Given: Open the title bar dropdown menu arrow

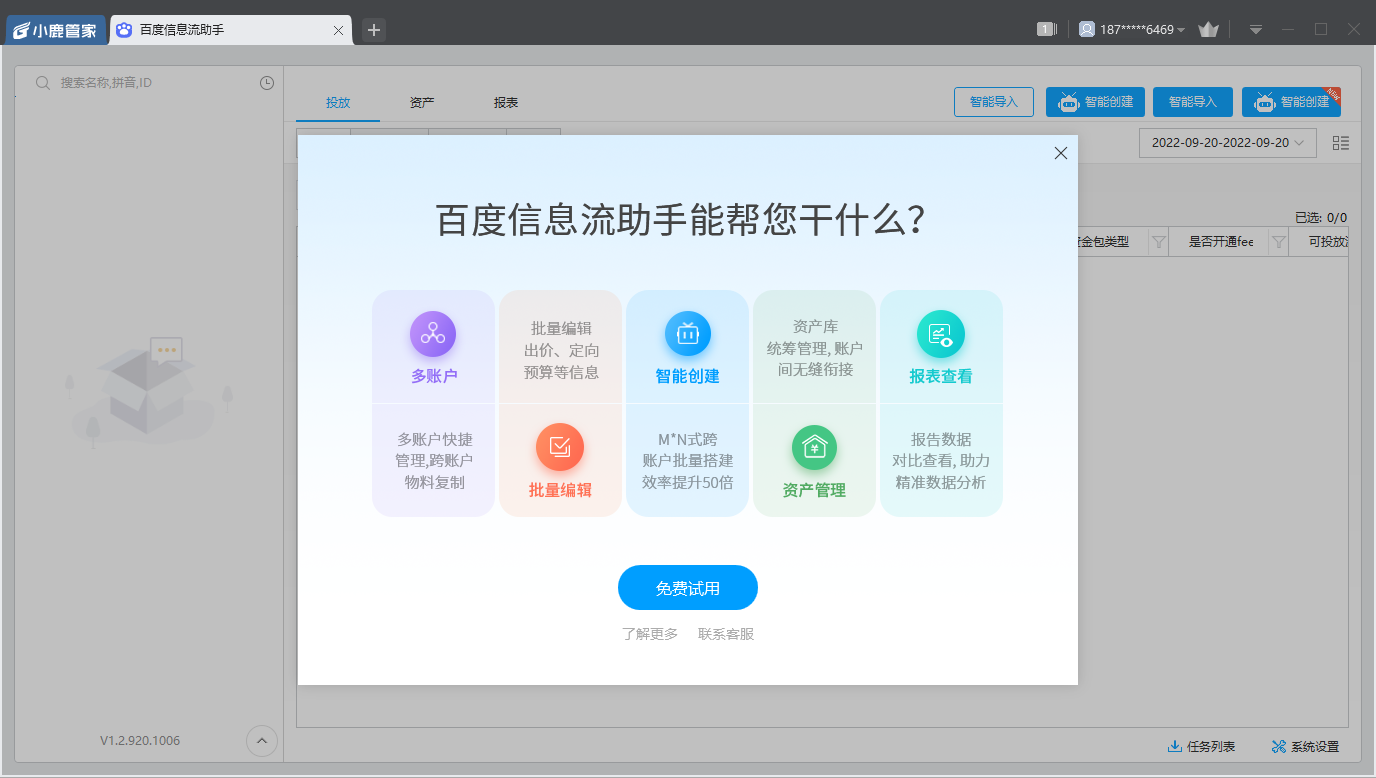Looking at the screenshot, I should (x=1256, y=30).
